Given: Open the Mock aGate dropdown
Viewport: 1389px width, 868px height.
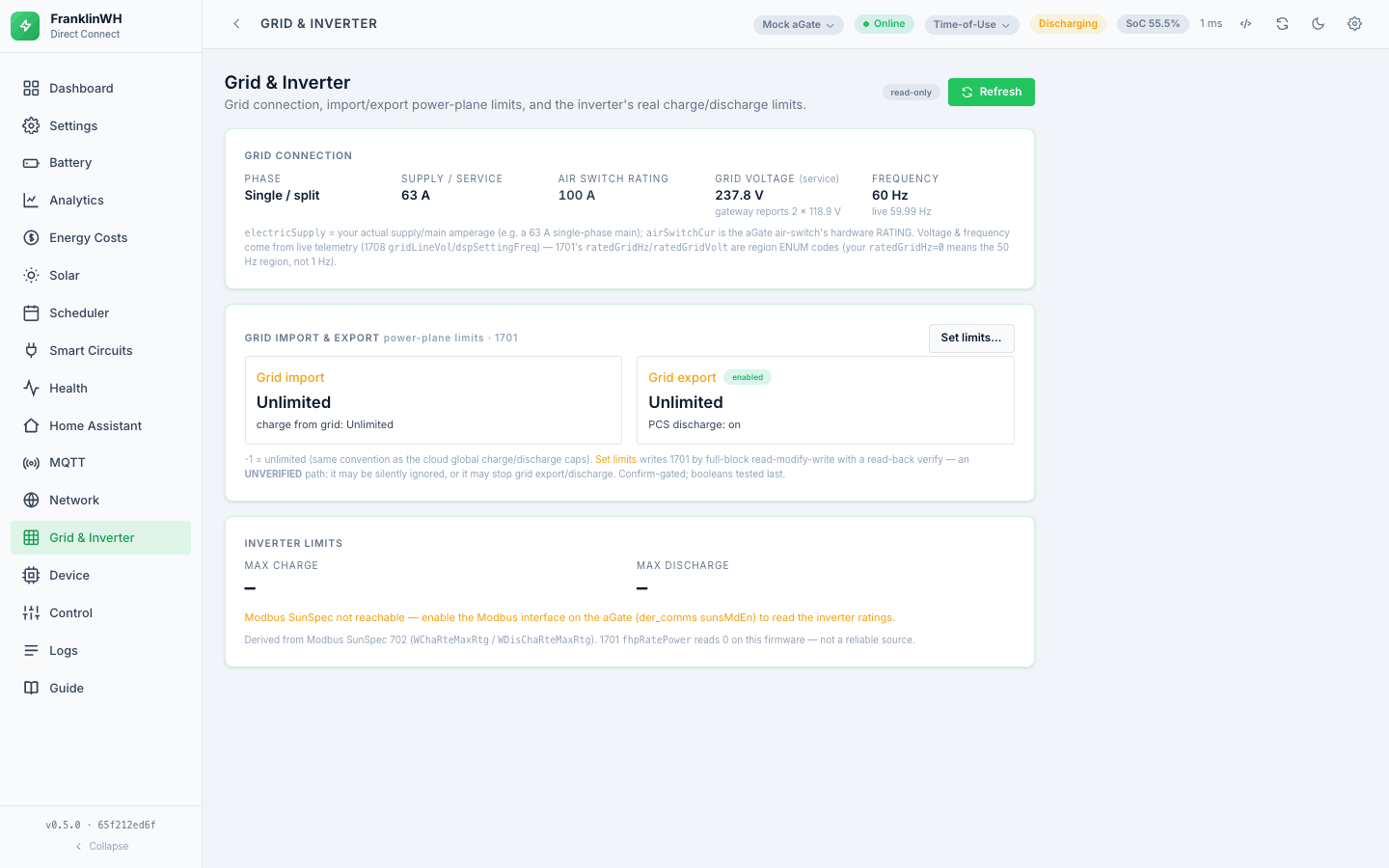Looking at the screenshot, I should 799,25.
